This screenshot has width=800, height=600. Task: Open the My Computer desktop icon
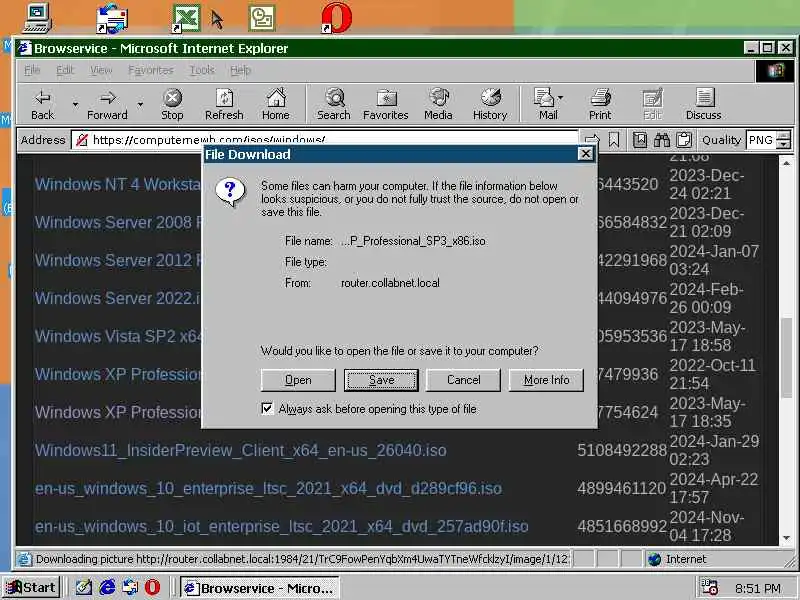tap(38, 18)
